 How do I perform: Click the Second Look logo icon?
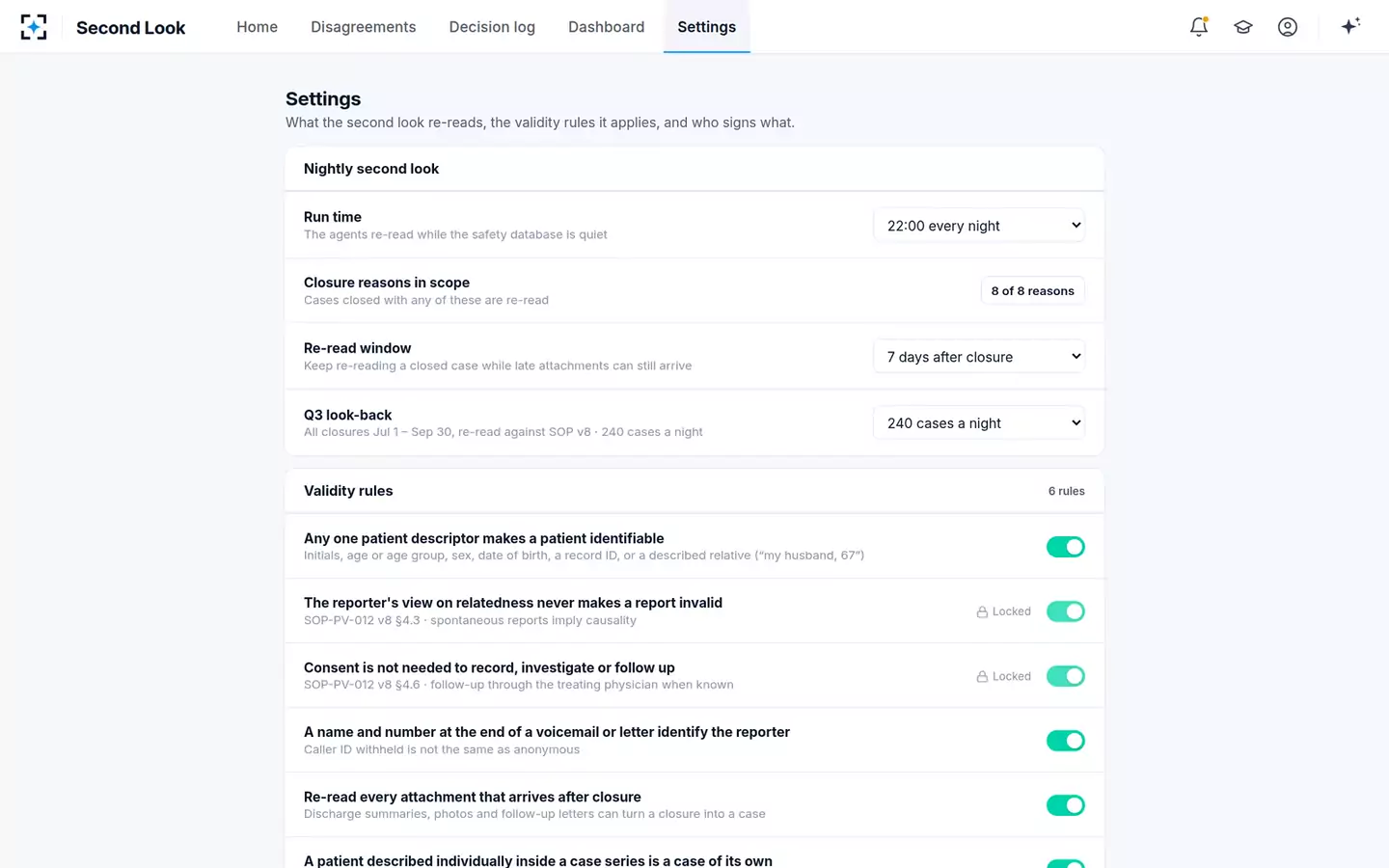(x=34, y=27)
